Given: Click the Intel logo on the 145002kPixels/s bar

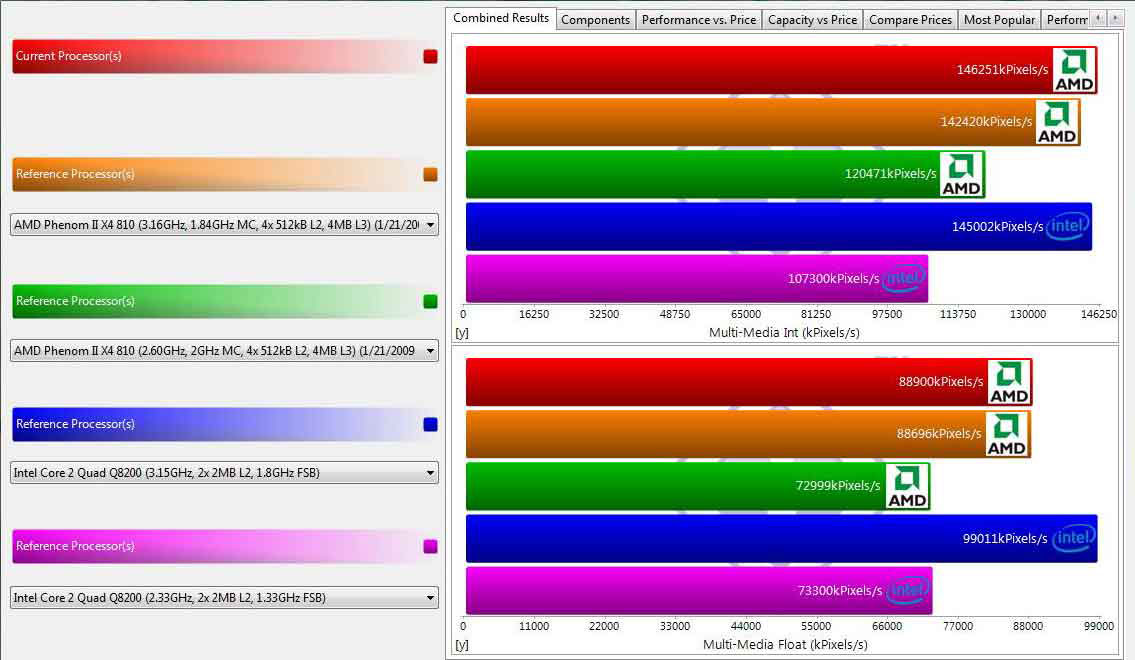Looking at the screenshot, I should (1068, 227).
